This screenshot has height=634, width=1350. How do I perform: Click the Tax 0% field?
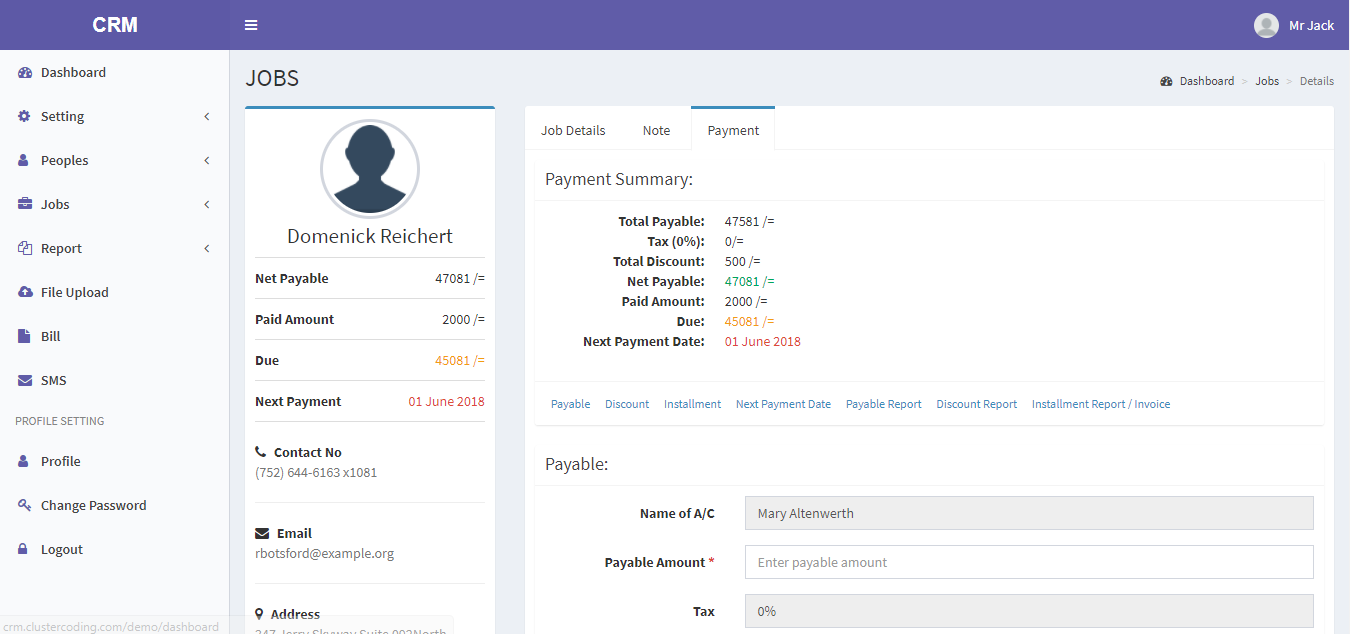click(x=1029, y=611)
